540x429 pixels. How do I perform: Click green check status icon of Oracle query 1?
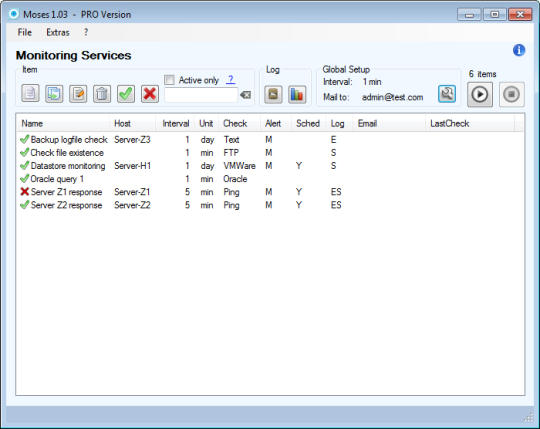tap(24, 178)
